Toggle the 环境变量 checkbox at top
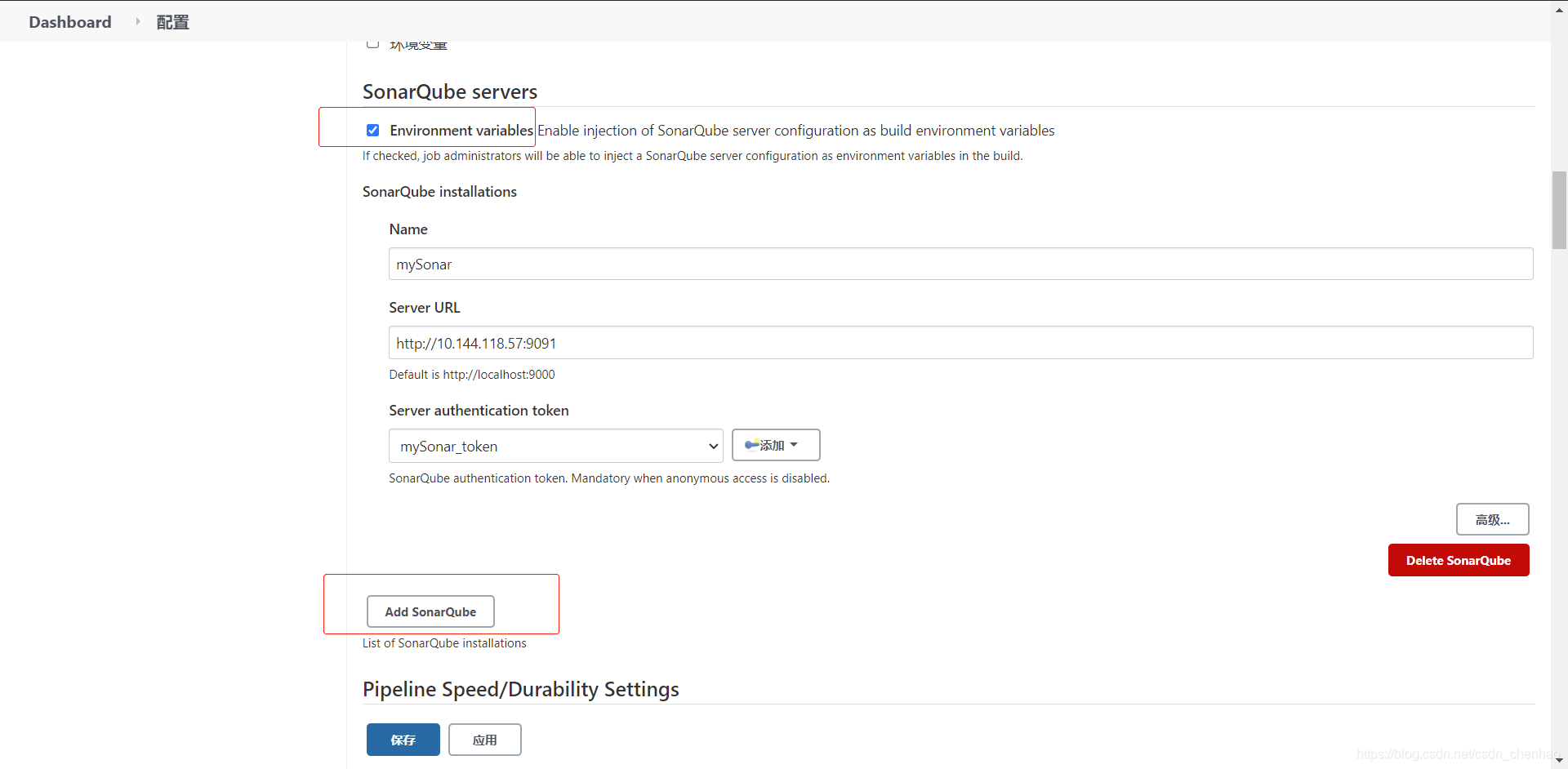This screenshot has width=1568, height=769. [372, 44]
